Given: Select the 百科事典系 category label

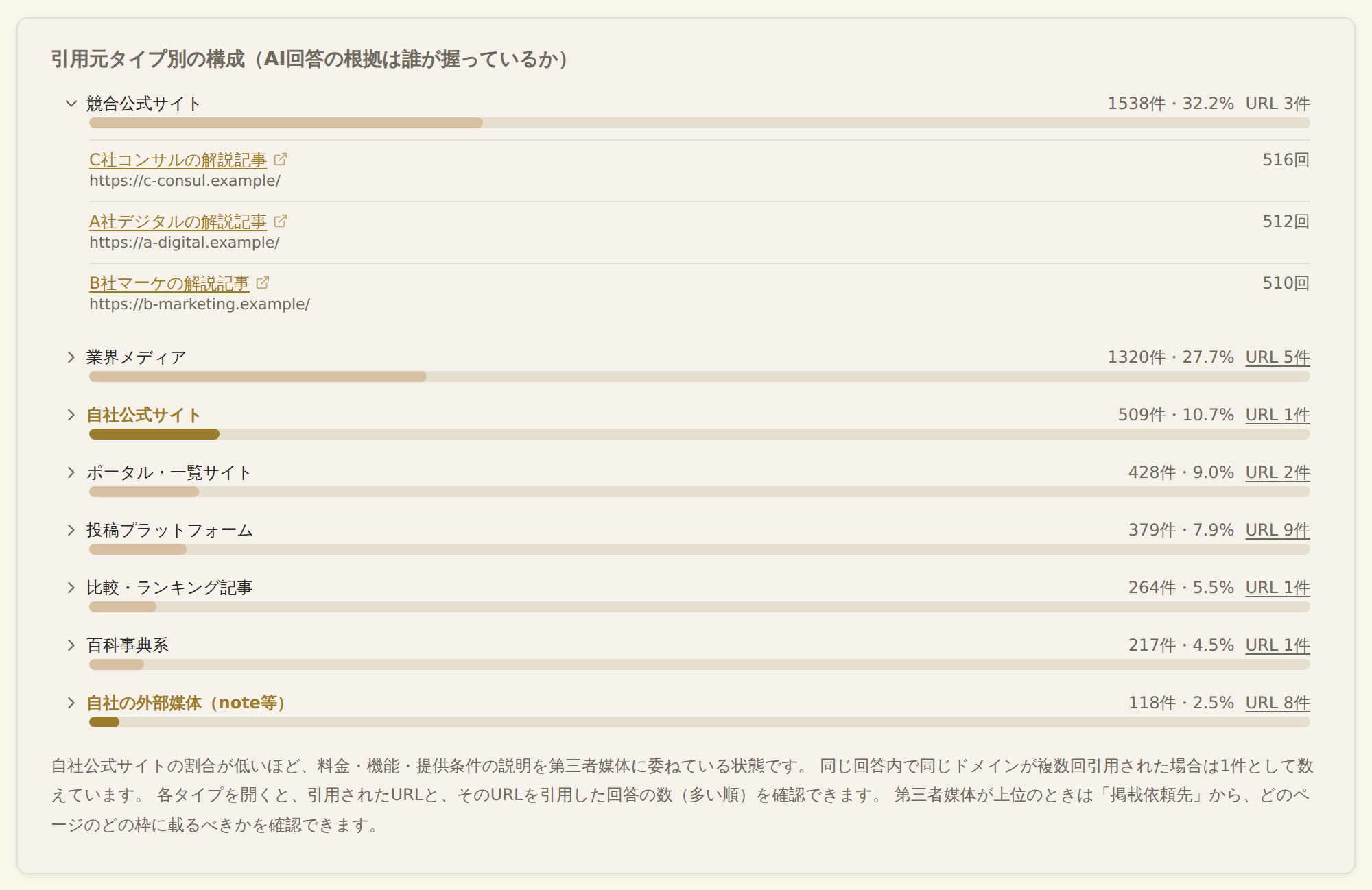Looking at the screenshot, I should click(128, 645).
